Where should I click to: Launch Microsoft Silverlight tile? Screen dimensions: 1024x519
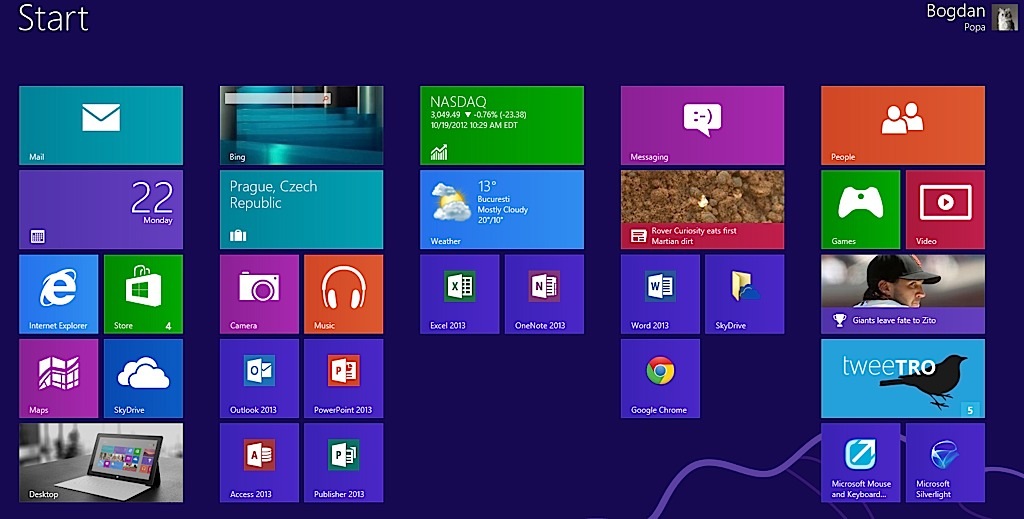[946, 462]
